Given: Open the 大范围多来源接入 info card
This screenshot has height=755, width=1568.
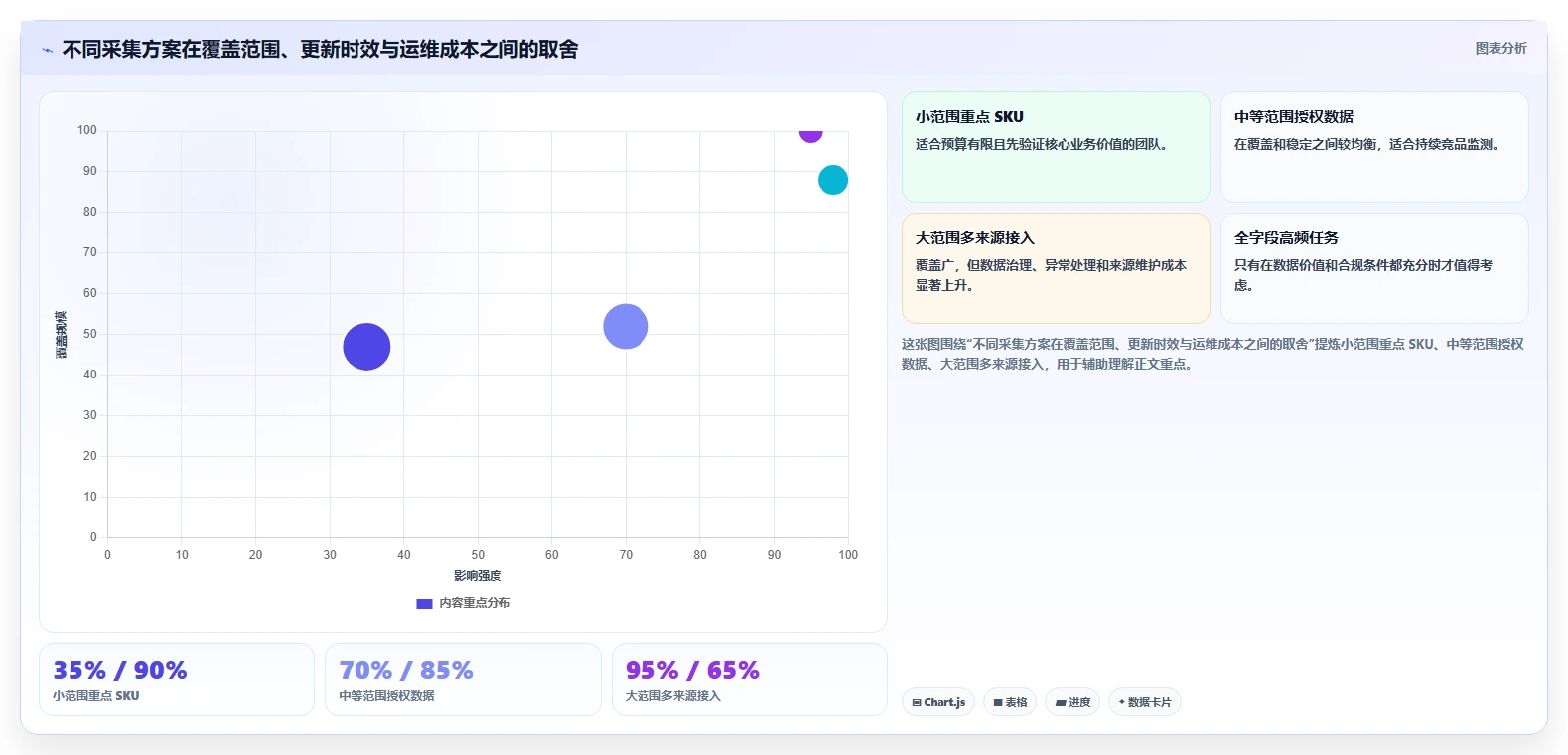Looking at the screenshot, I should [1056, 268].
